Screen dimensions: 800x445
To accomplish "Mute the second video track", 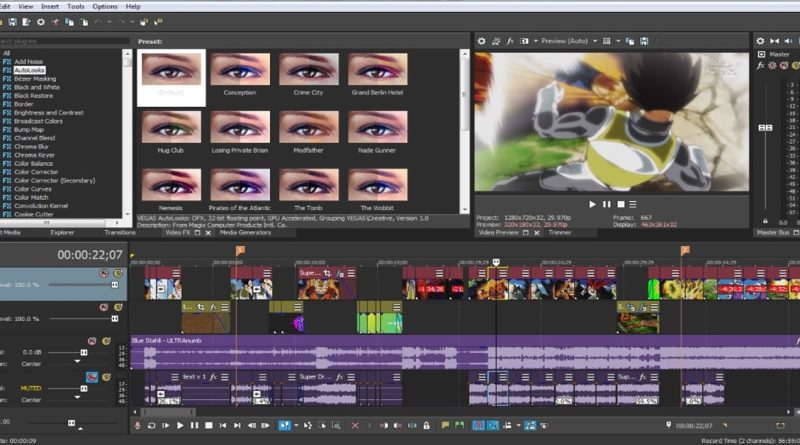I will click(x=104, y=307).
